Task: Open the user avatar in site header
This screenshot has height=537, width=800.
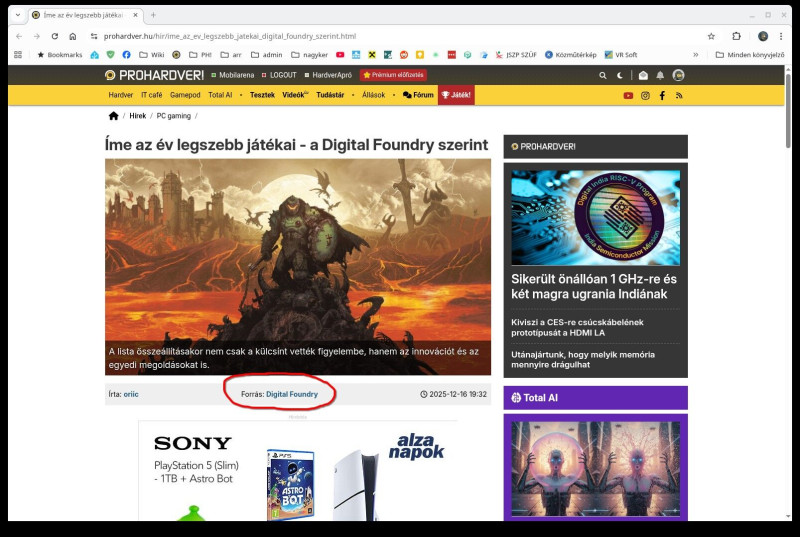Action: click(678, 75)
